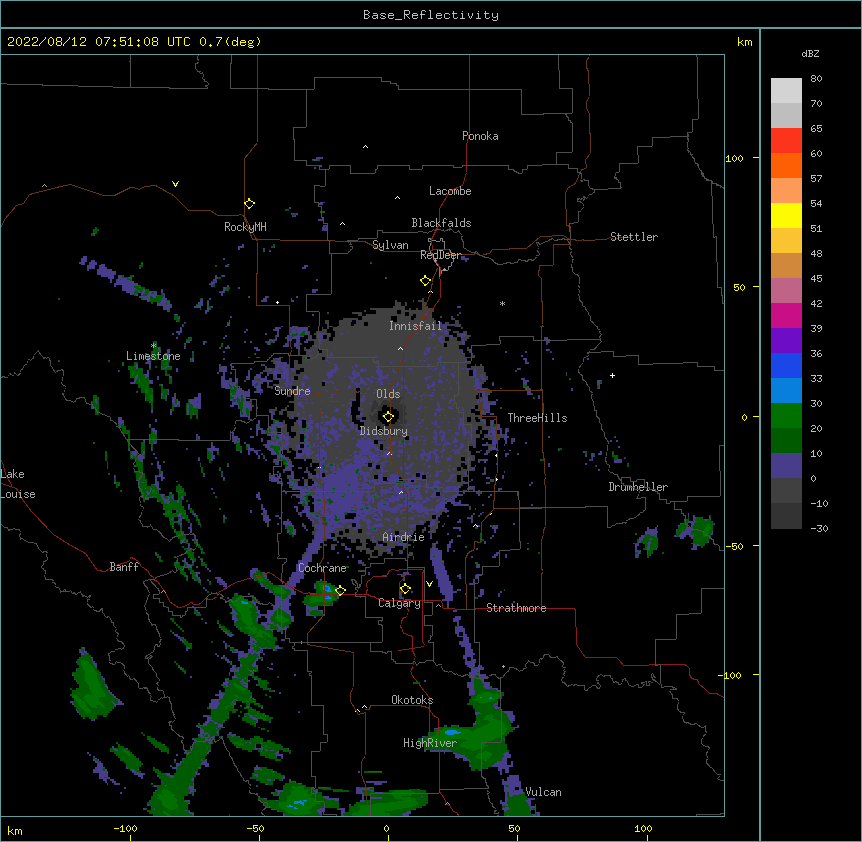Click the RedDeer label
This screenshot has height=842, width=862.
(441, 255)
